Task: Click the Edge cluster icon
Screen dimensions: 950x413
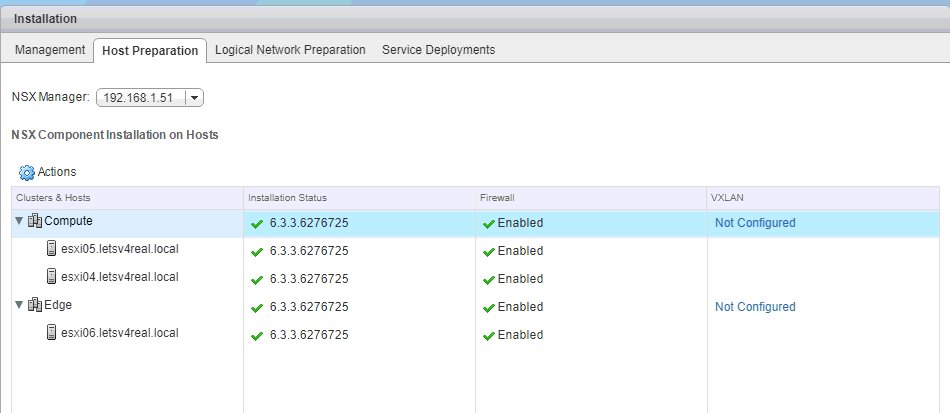Action: (x=35, y=306)
